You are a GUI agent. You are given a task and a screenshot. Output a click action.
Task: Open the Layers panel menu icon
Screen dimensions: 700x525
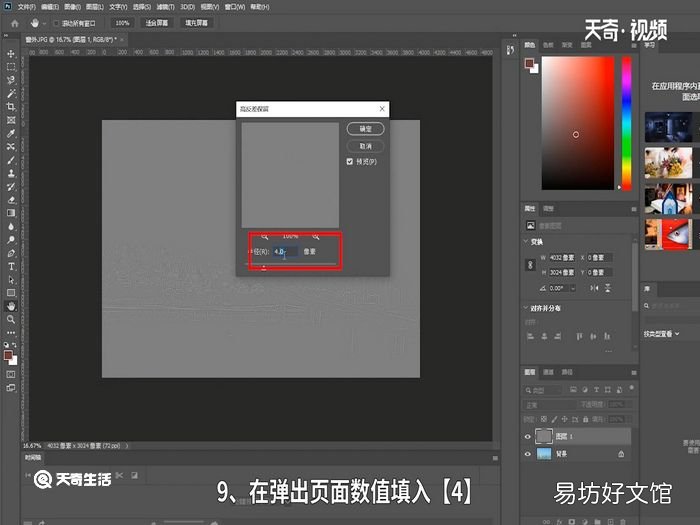tap(633, 373)
